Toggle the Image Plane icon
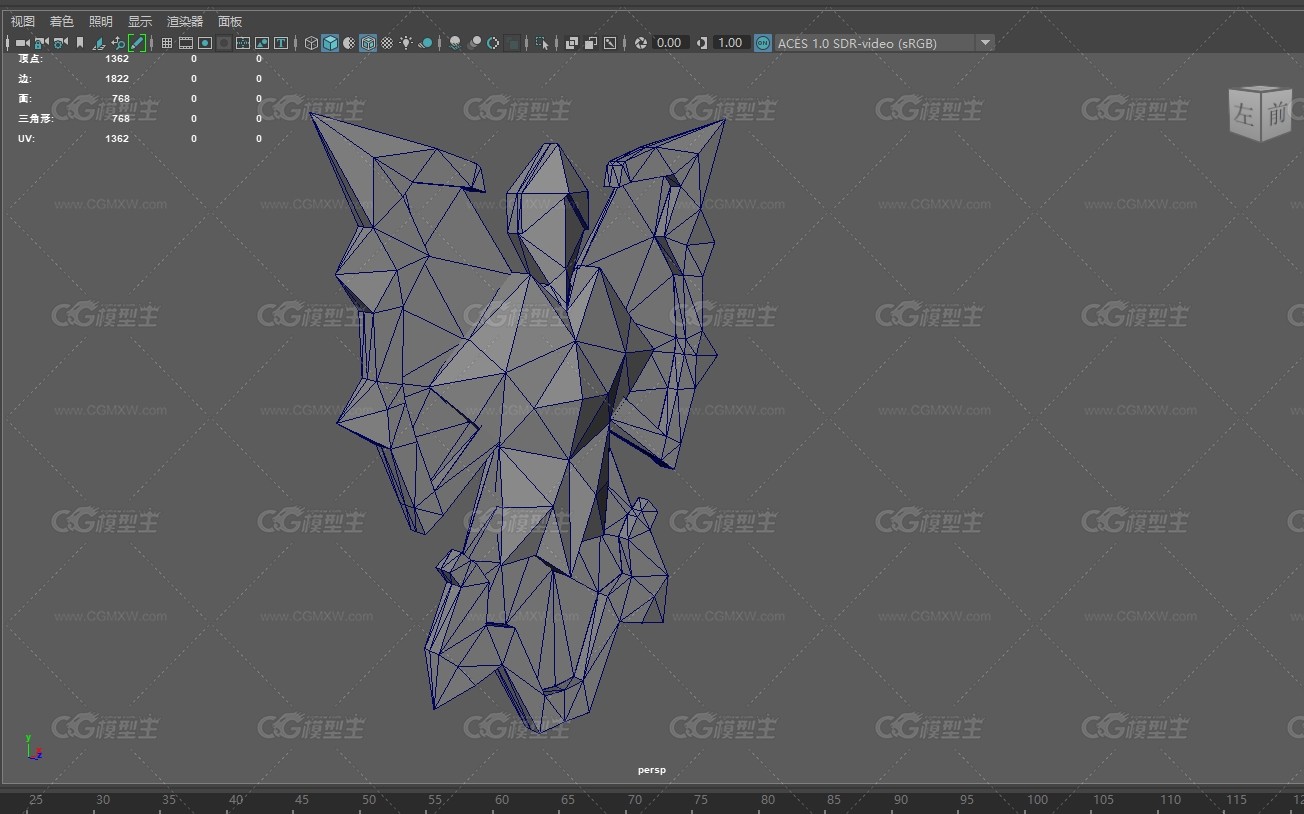The height and width of the screenshot is (814, 1304). point(99,43)
